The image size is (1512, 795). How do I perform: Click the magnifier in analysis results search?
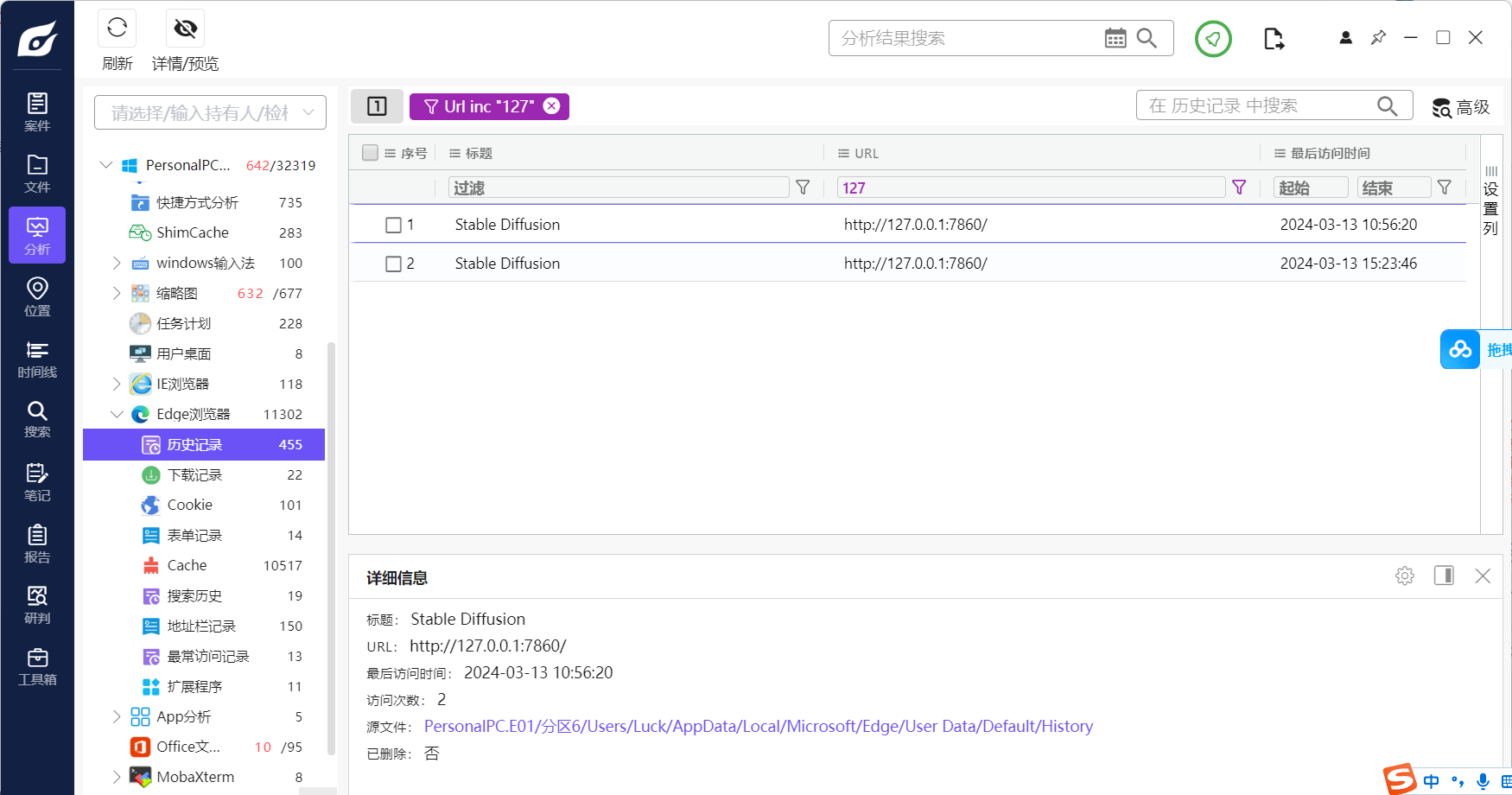pos(1147,38)
